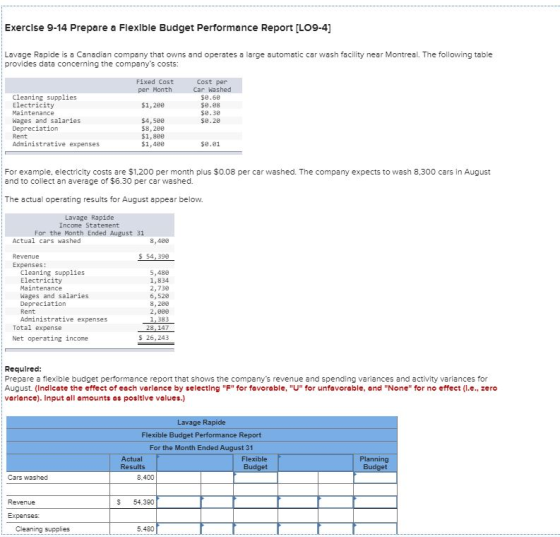Click the 'Flexible Budget Performance Report' table title
The width and height of the screenshot is (560, 537).
pos(201,435)
